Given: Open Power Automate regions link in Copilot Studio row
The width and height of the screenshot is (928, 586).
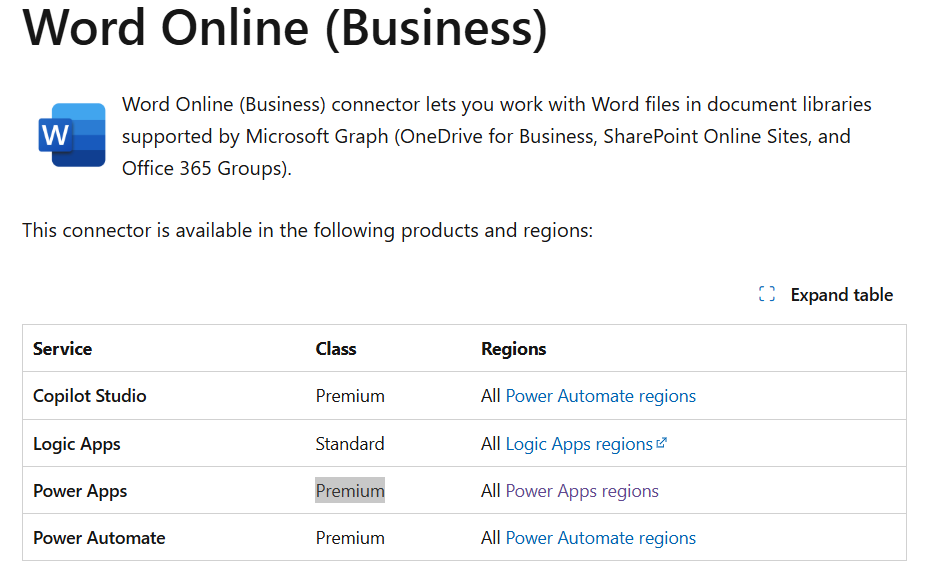Looking at the screenshot, I should [600, 396].
